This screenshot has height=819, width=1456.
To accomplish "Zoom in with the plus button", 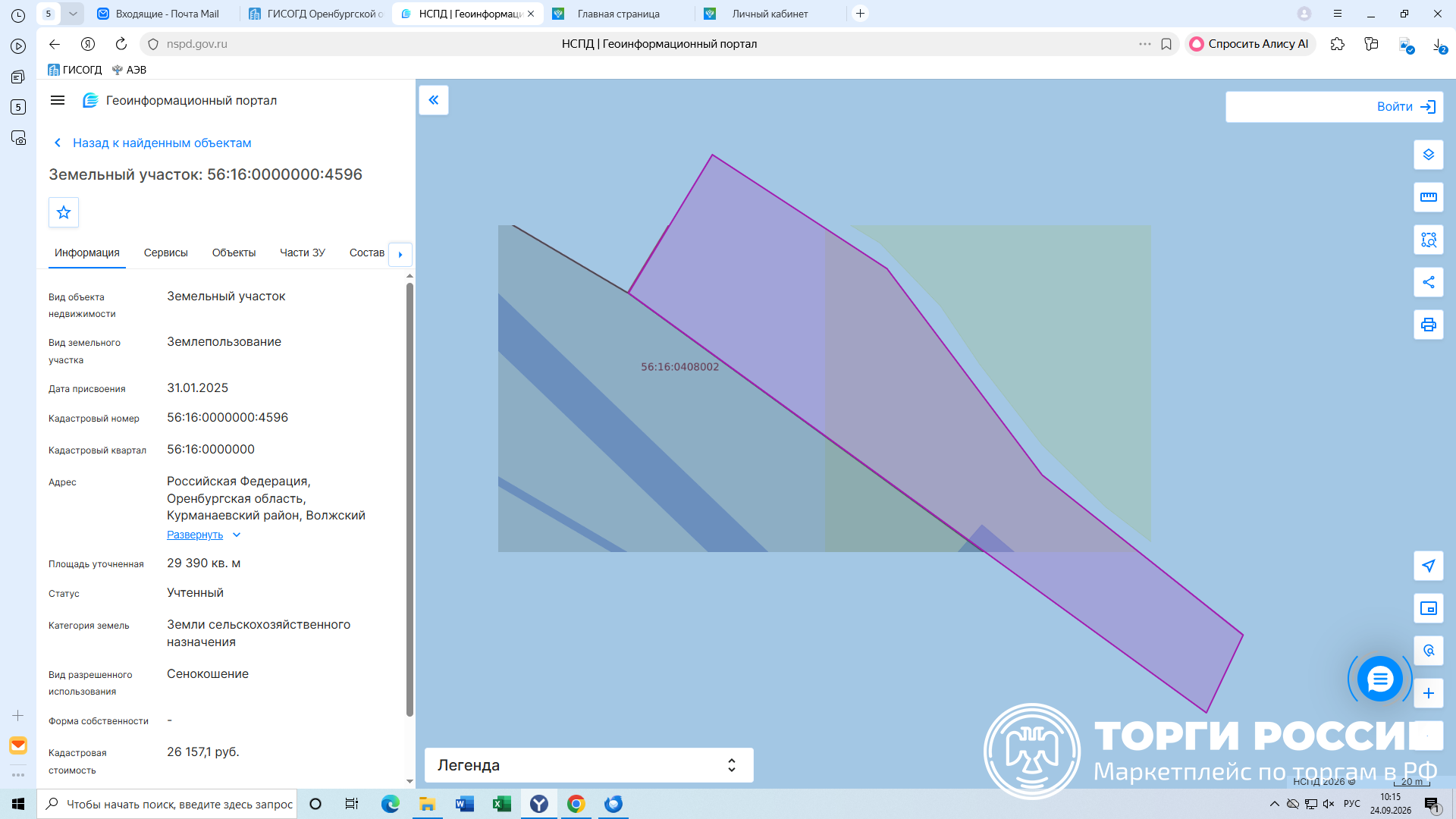I will pyautogui.click(x=1429, y=693).
